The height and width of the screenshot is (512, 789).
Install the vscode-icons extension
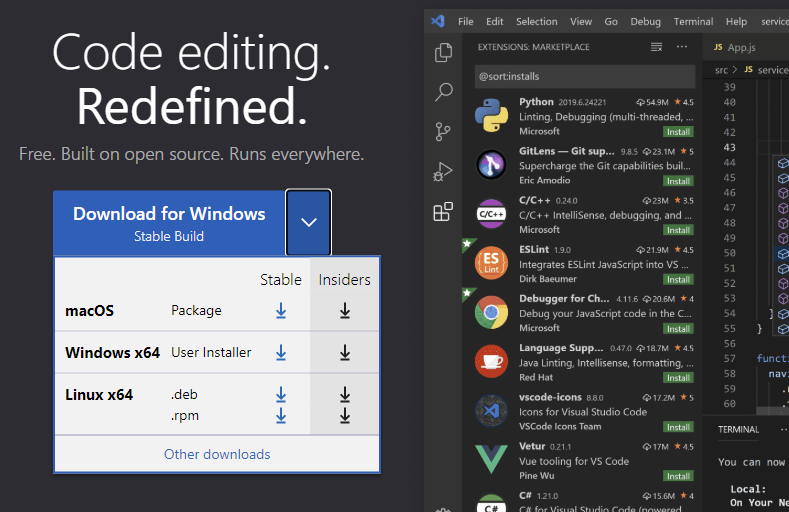(678, 427)
